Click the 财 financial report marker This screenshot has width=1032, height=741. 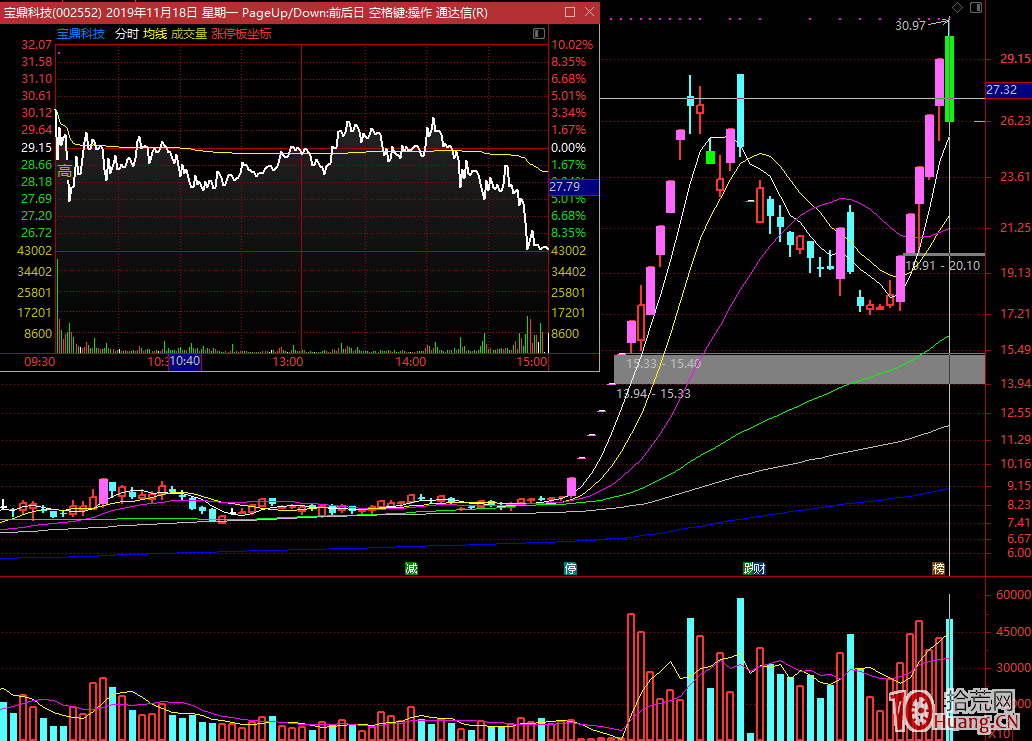click(x=759, y=568)
